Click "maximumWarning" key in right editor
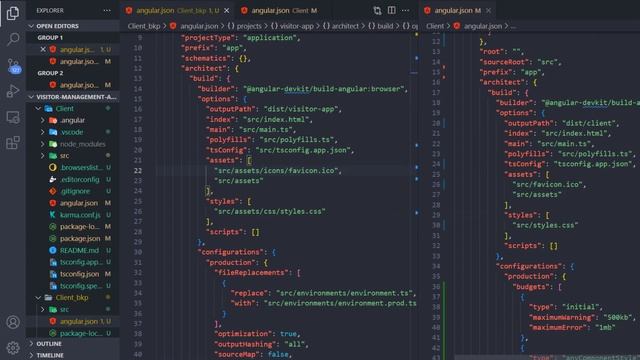 point(562,318)
